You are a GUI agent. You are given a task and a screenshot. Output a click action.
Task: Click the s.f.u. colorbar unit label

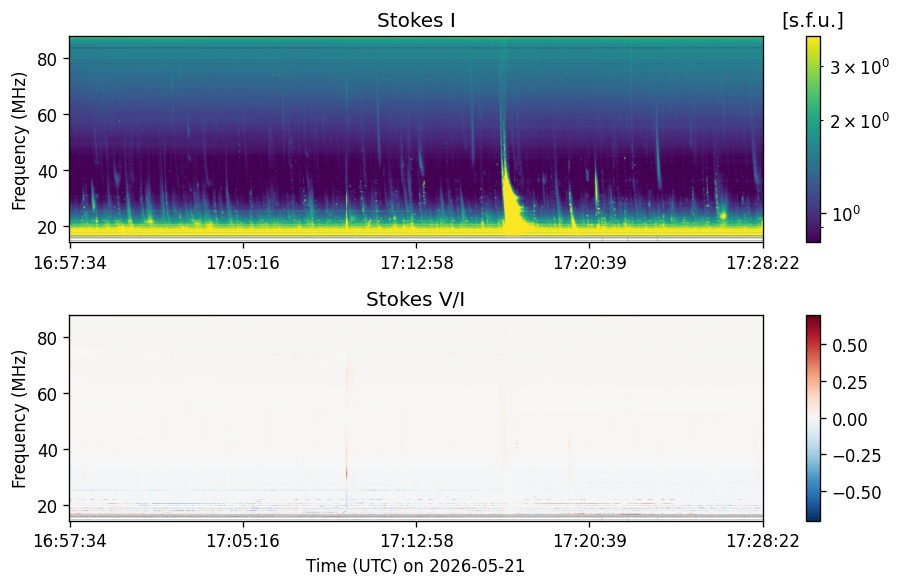click(x=813, y=21)
